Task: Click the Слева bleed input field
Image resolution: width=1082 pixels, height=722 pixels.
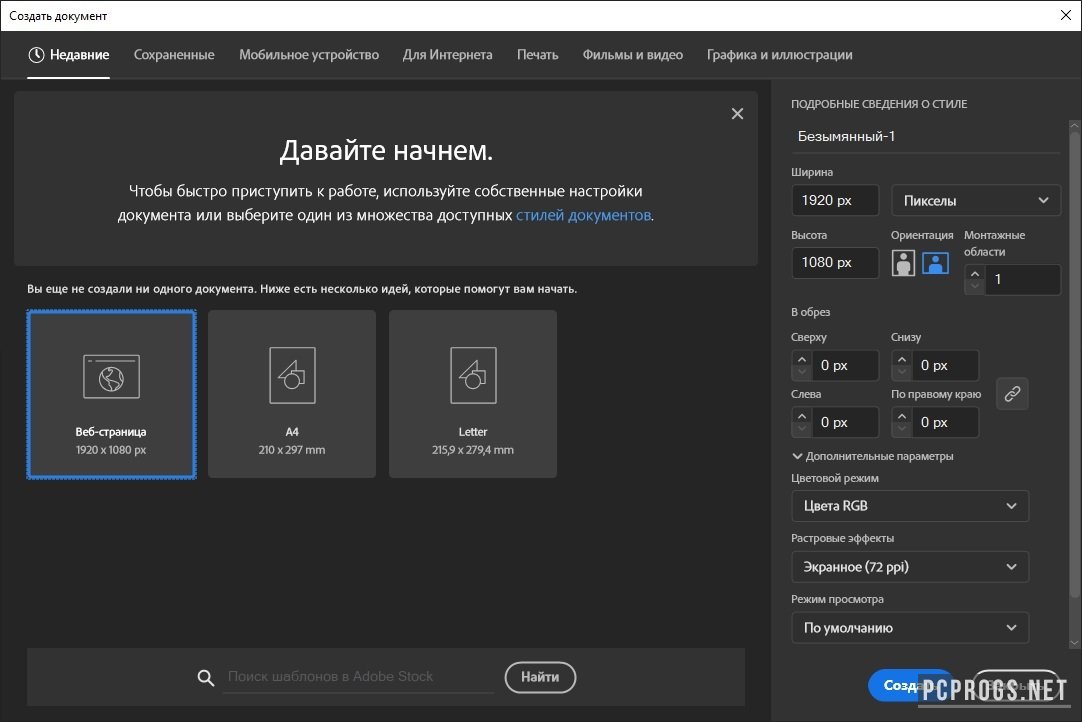Action: click(x=845, y=422)
